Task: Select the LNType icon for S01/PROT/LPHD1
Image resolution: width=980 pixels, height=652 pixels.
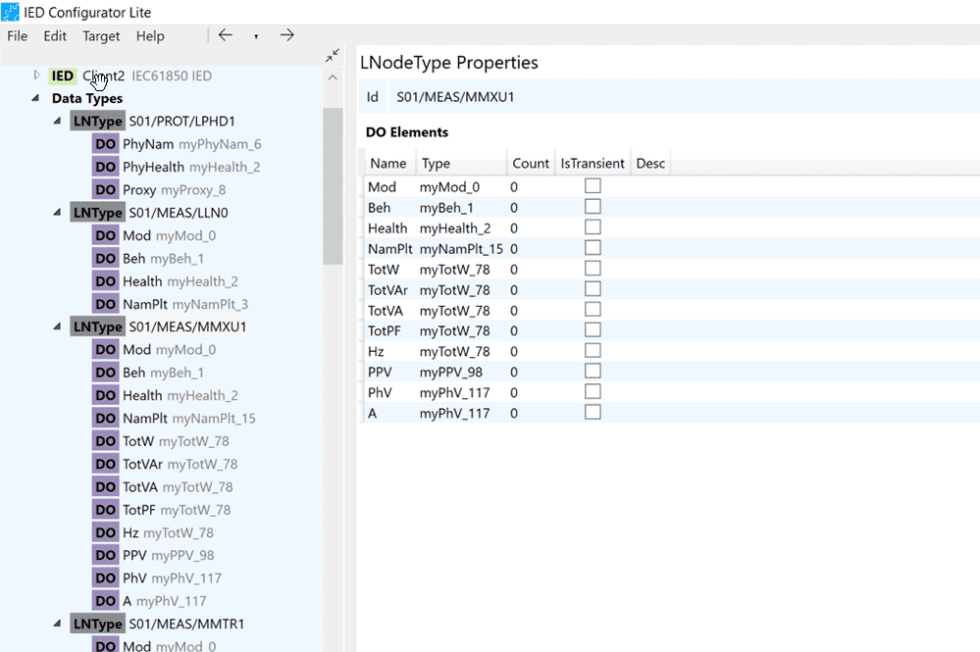Action: coord(97,120)
